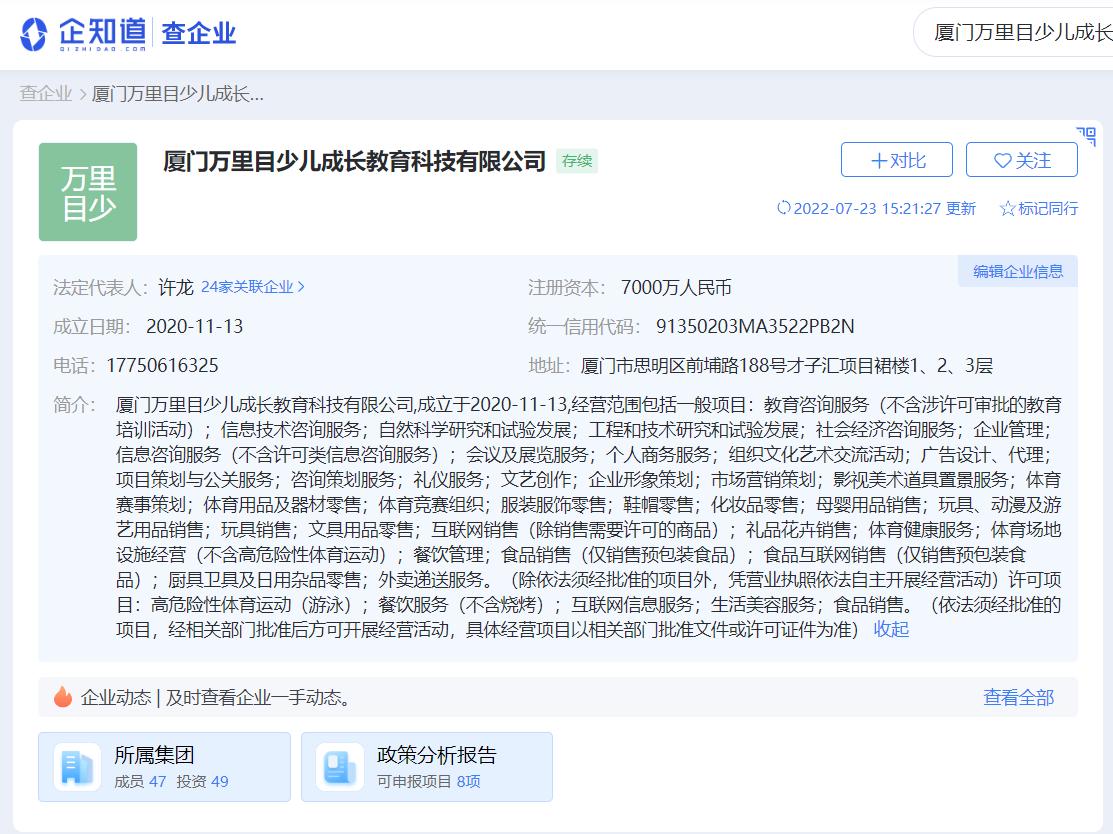Click the 万里目少 green company logo
The height and width of the screenshot is (834, 1113).
88,191
